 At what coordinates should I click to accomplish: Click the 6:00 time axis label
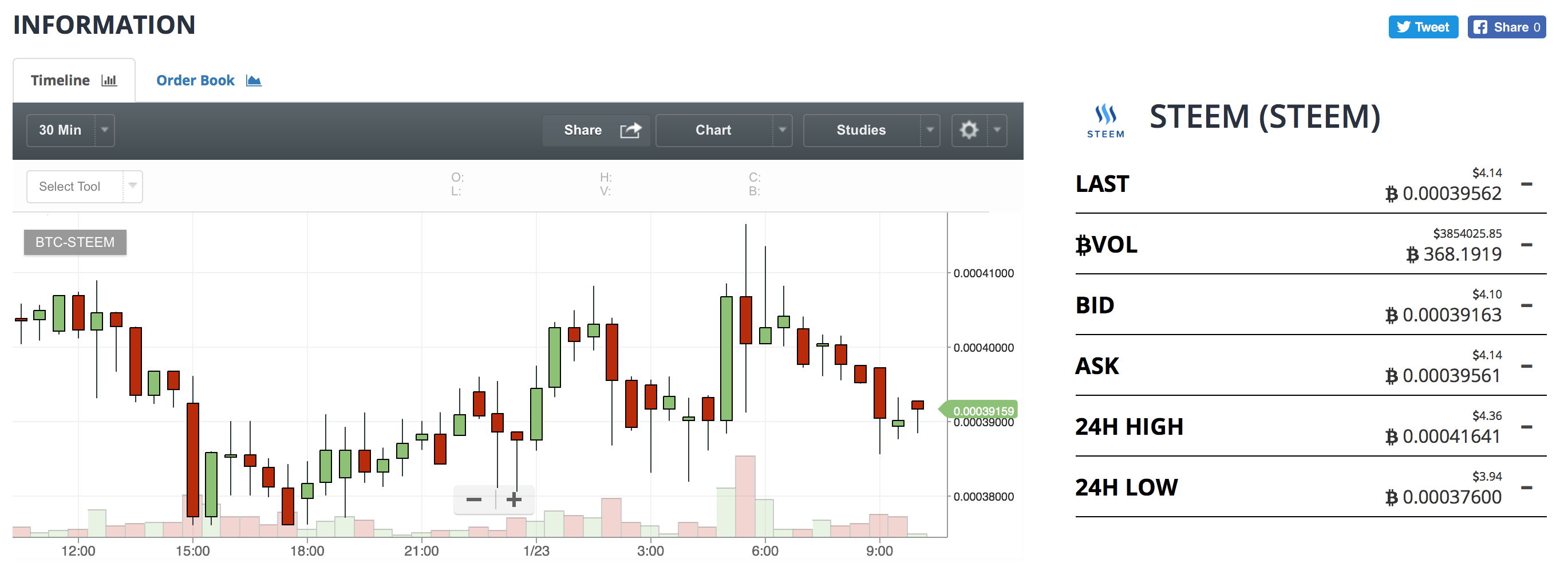[765, 552]
